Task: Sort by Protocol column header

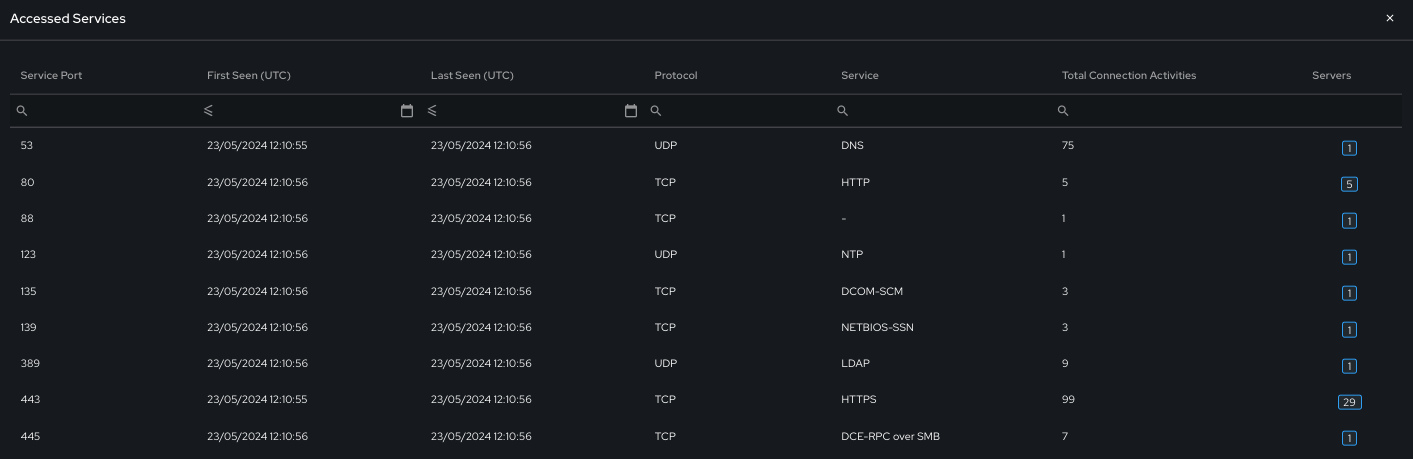Action: click(676, 76)
